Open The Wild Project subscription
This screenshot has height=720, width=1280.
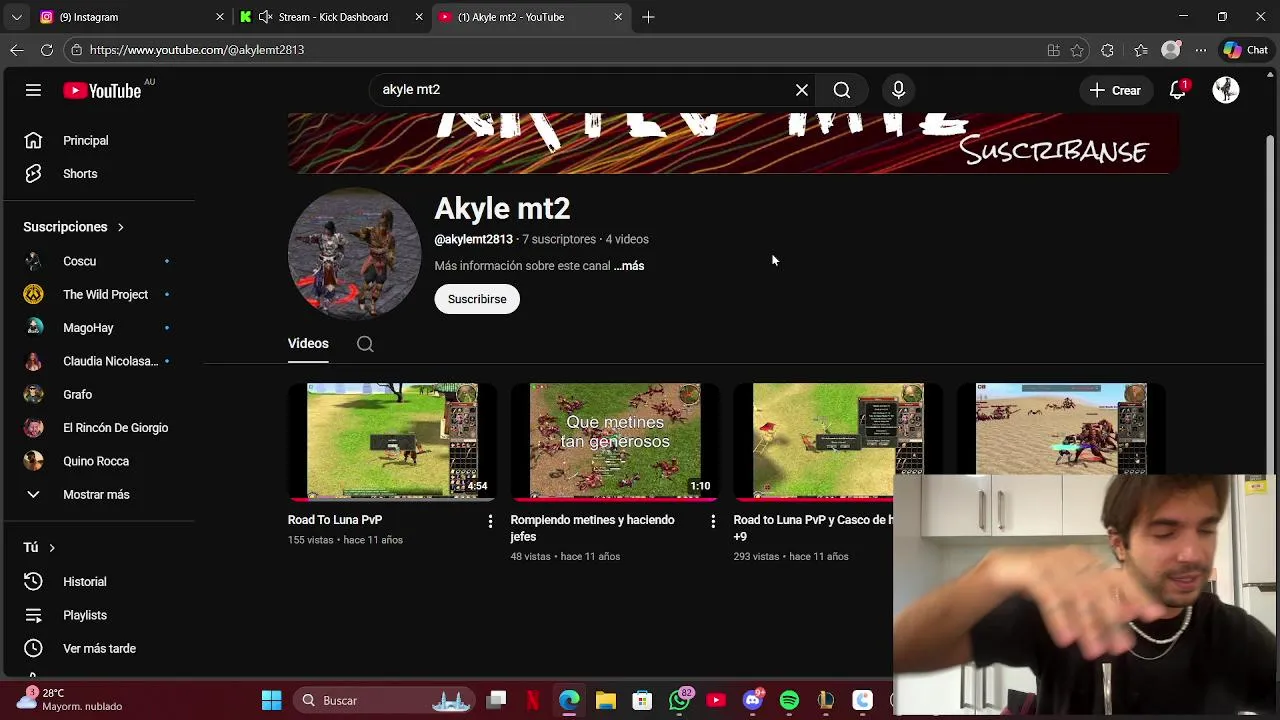tap(98, 295)
